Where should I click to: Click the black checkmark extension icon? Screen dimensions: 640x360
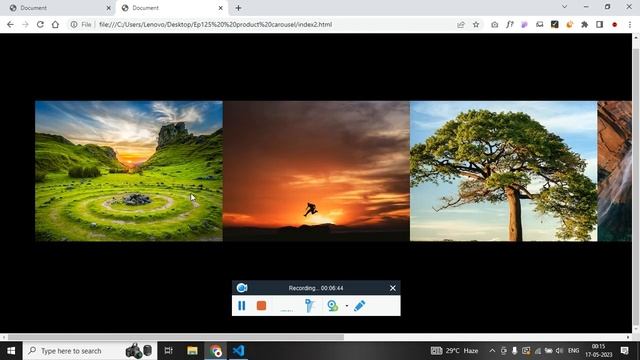click(x=554, y=24)
